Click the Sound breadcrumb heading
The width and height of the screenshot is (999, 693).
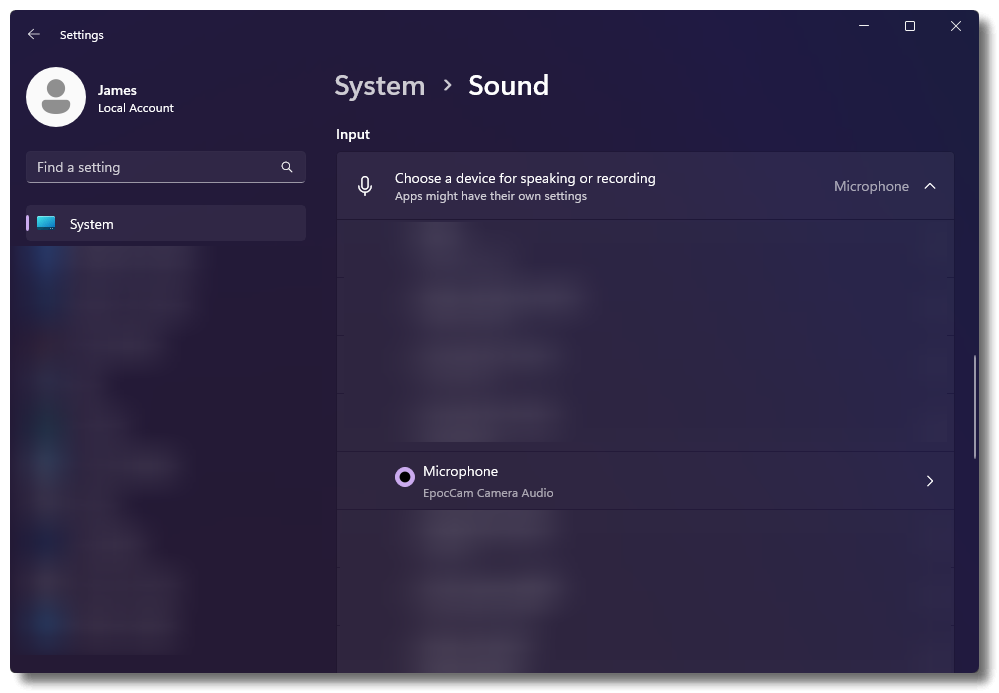pyautogui.click(x=508, y=86)
